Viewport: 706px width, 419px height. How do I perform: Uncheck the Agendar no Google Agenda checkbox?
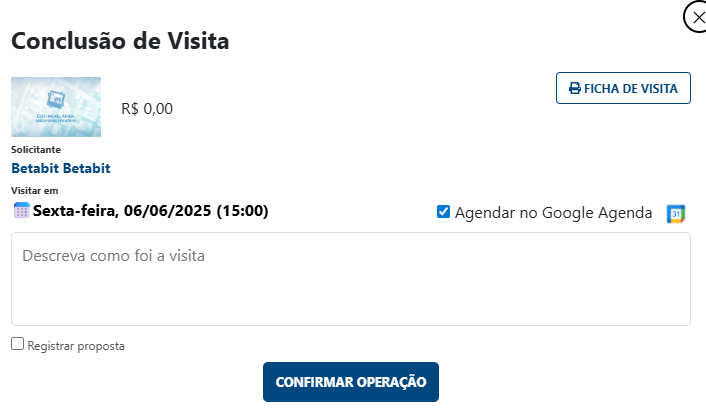click(x=444, y=212)
